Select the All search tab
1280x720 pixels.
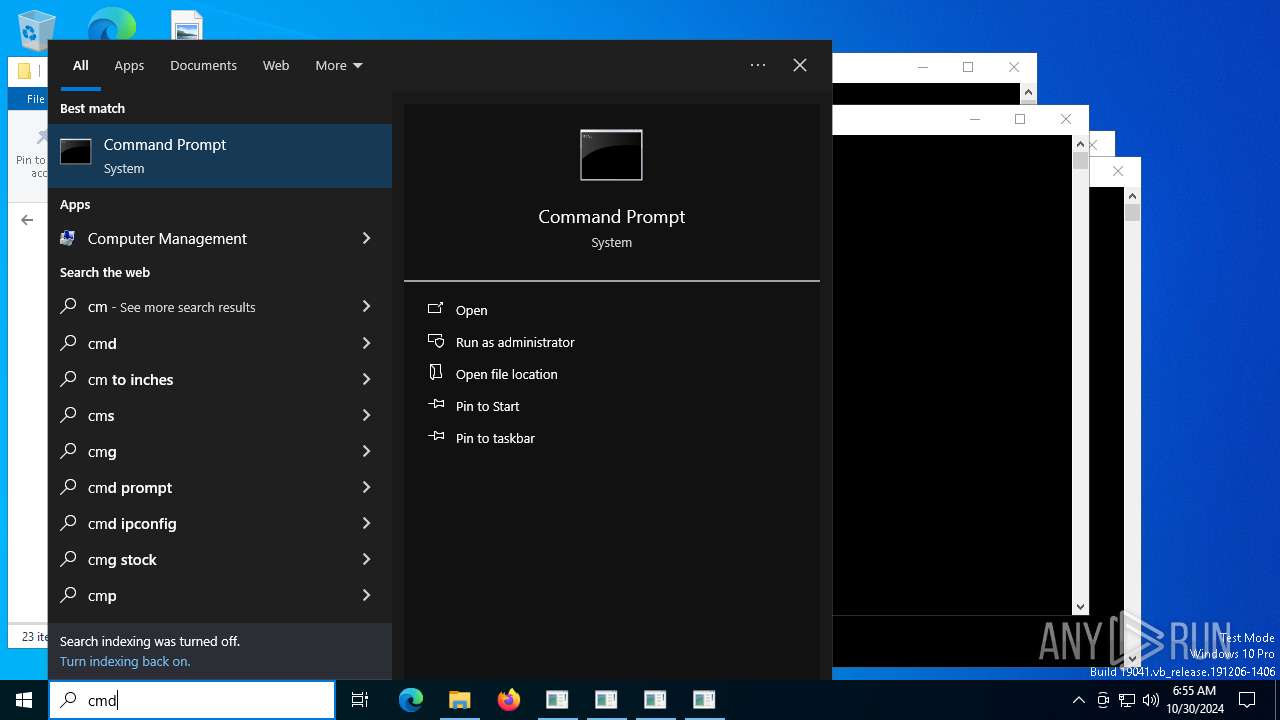click(81, 65)
